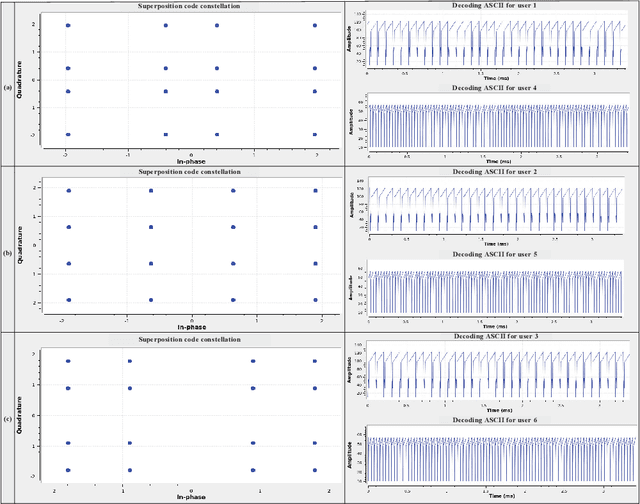Viewport: 640px width, 504px height.
Task: Click the In-phase axis label in panel (a)
Action: pyautogui.click(x=192, y=160)
